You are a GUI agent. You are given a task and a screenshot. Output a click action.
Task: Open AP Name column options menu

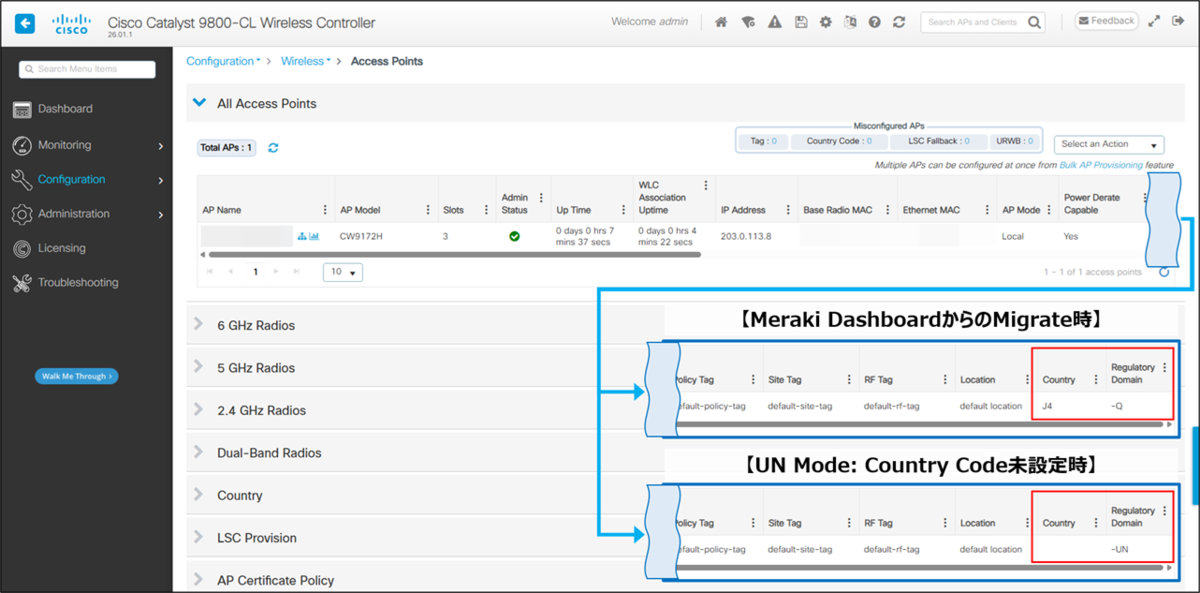coord(324,210)
